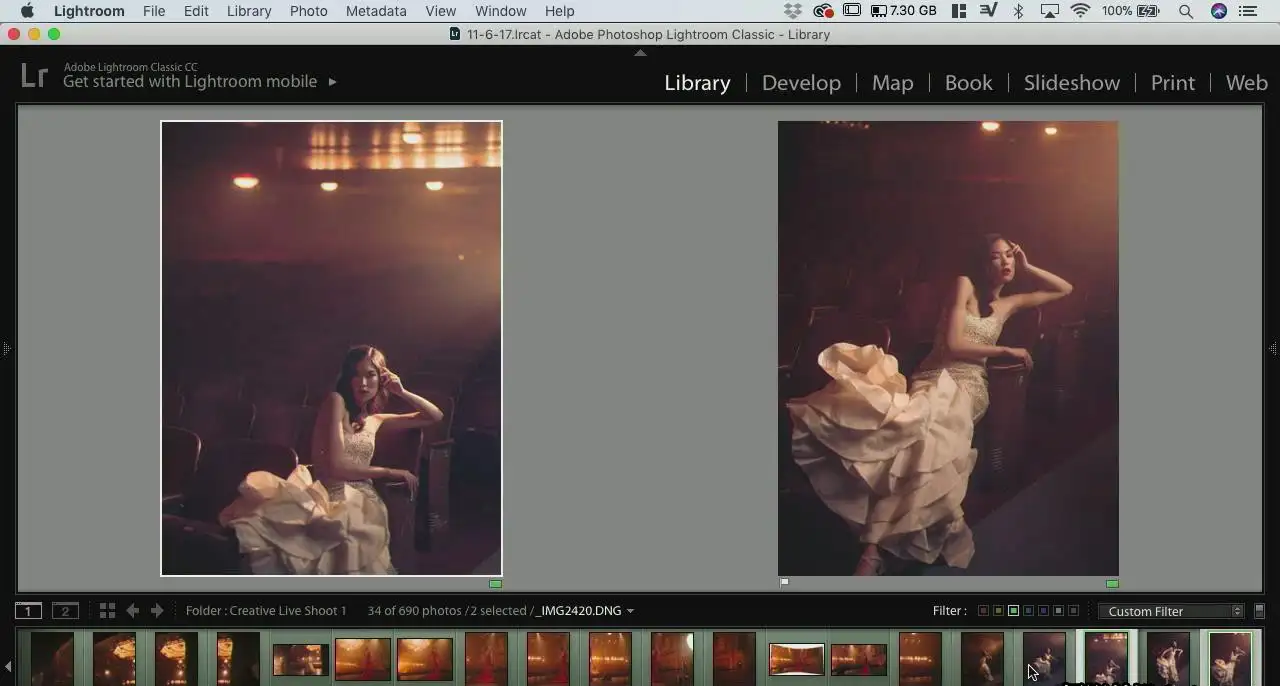Open Spotlight search in the menu bar

click(x=1186, y=11)
